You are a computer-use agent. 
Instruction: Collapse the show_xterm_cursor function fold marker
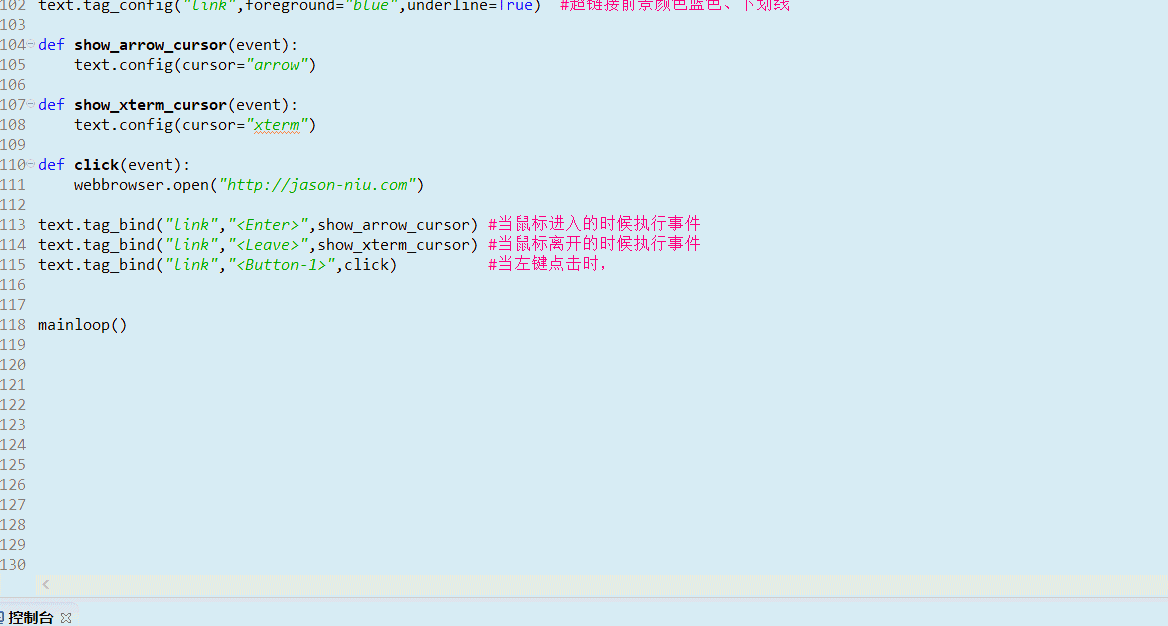31,104
